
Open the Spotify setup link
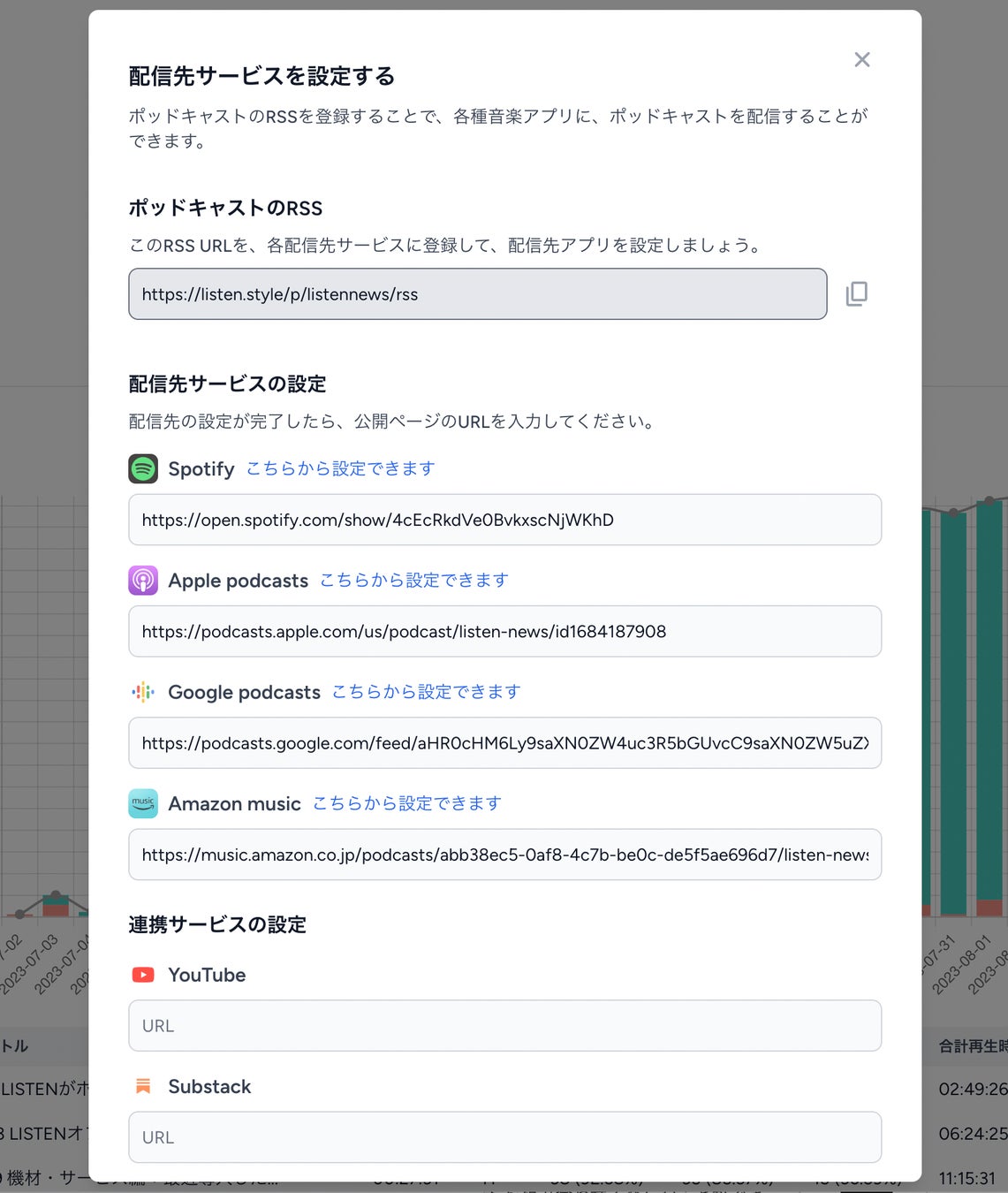340,468
